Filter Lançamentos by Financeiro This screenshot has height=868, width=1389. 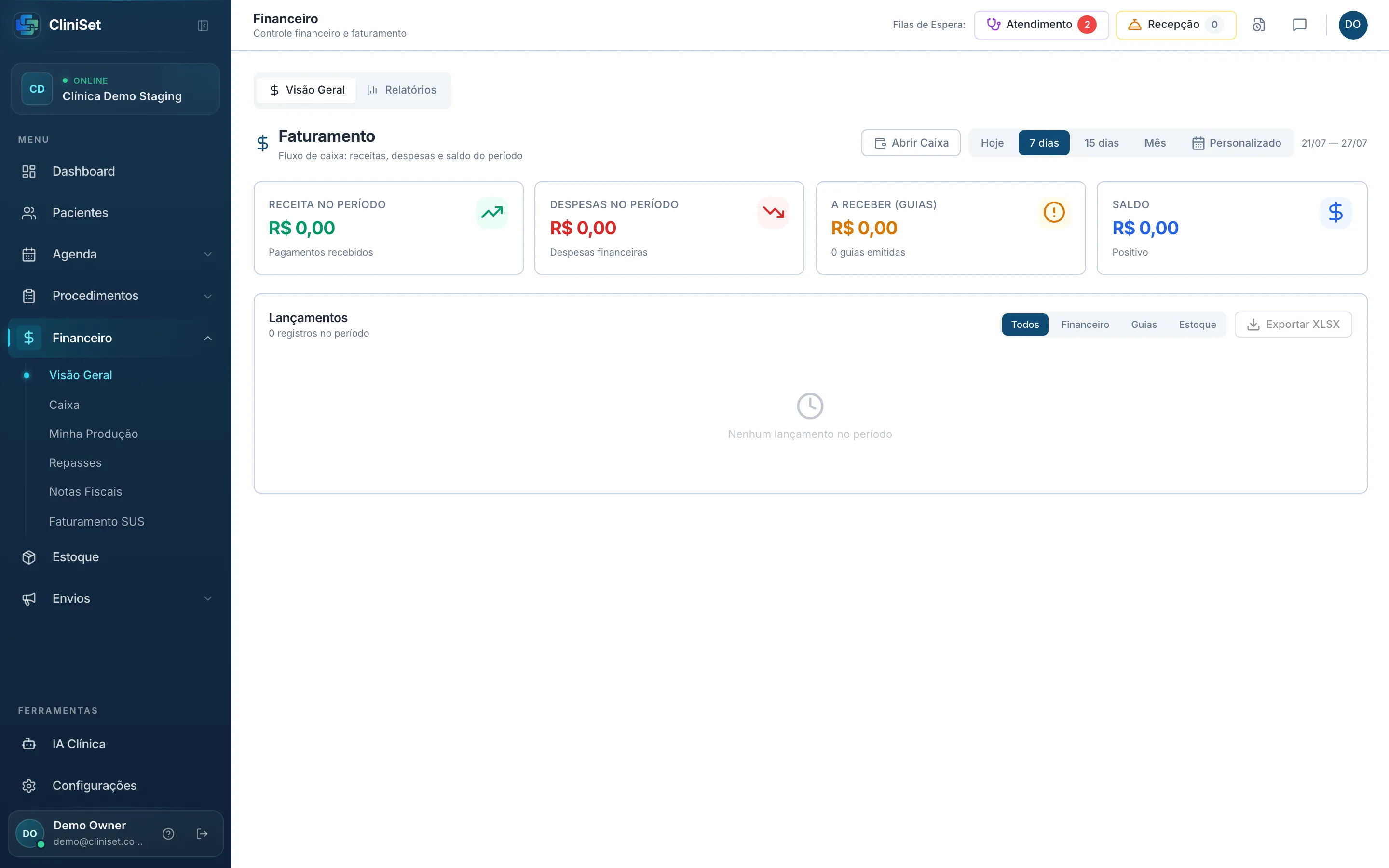click(x=1085, y=325)
